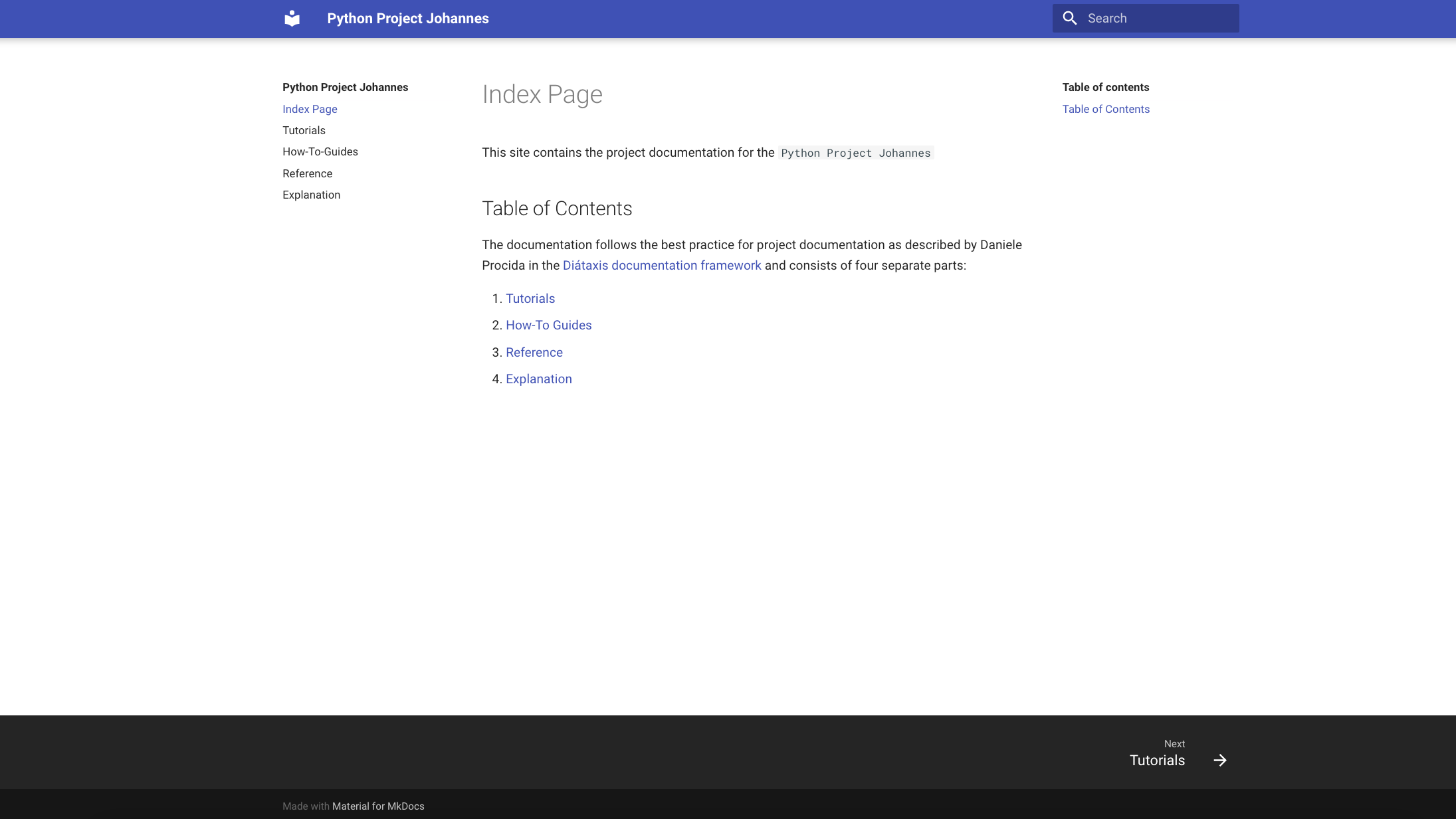
Task: Select Index Page in the navigation sidebar
Action: (310, 109)
